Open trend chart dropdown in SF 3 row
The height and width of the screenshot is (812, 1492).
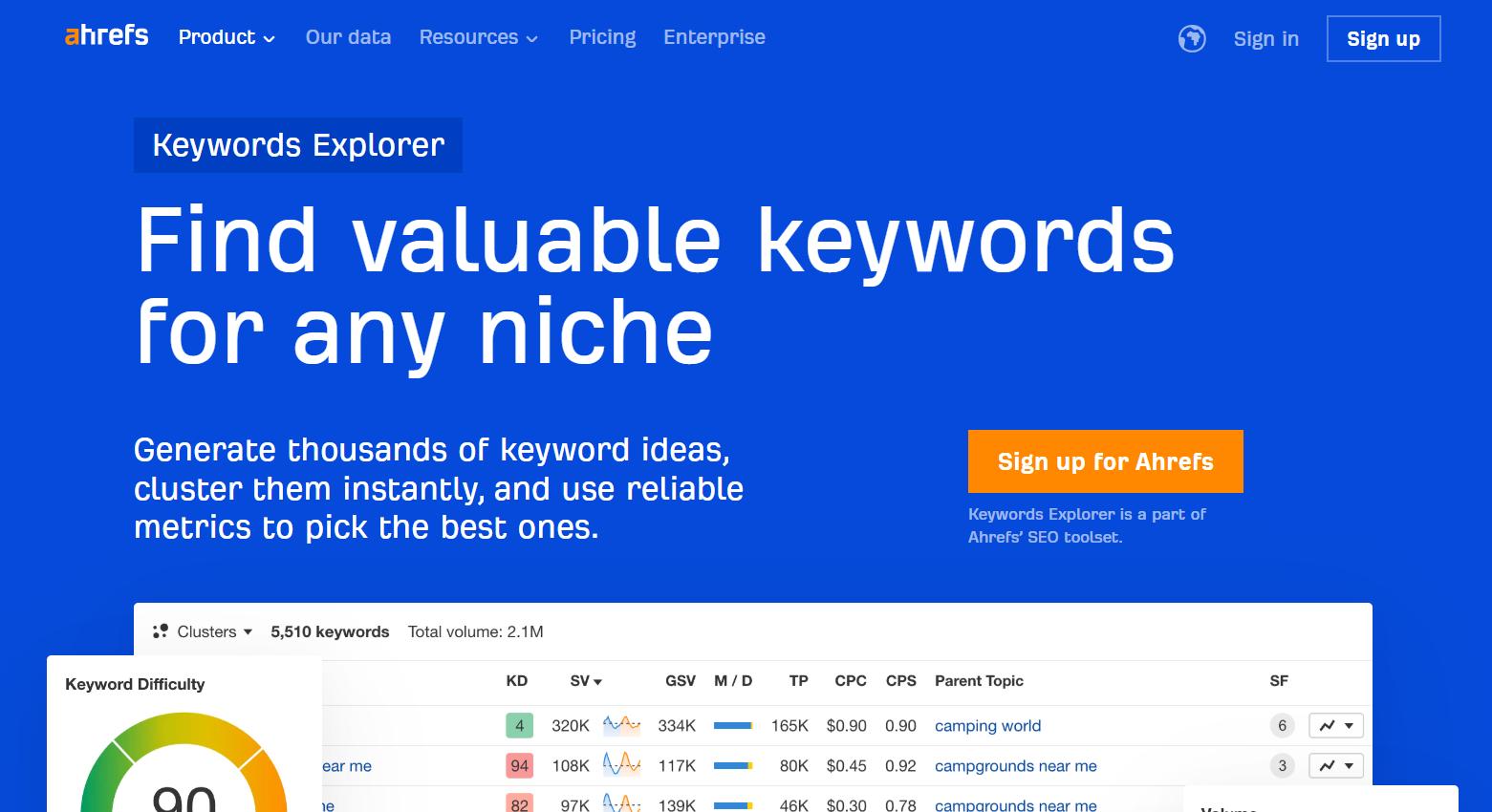(1336, 766)
